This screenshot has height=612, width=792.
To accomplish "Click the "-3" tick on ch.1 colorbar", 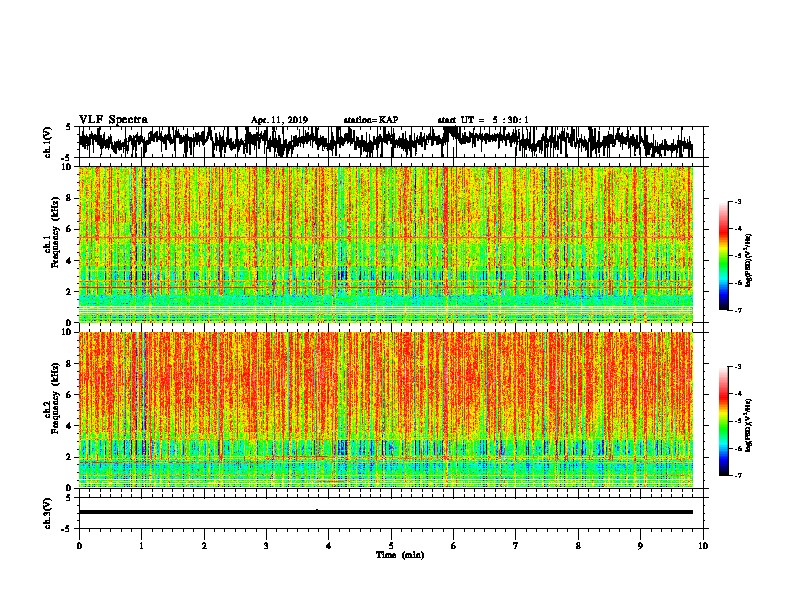I will tap(737, 202).
